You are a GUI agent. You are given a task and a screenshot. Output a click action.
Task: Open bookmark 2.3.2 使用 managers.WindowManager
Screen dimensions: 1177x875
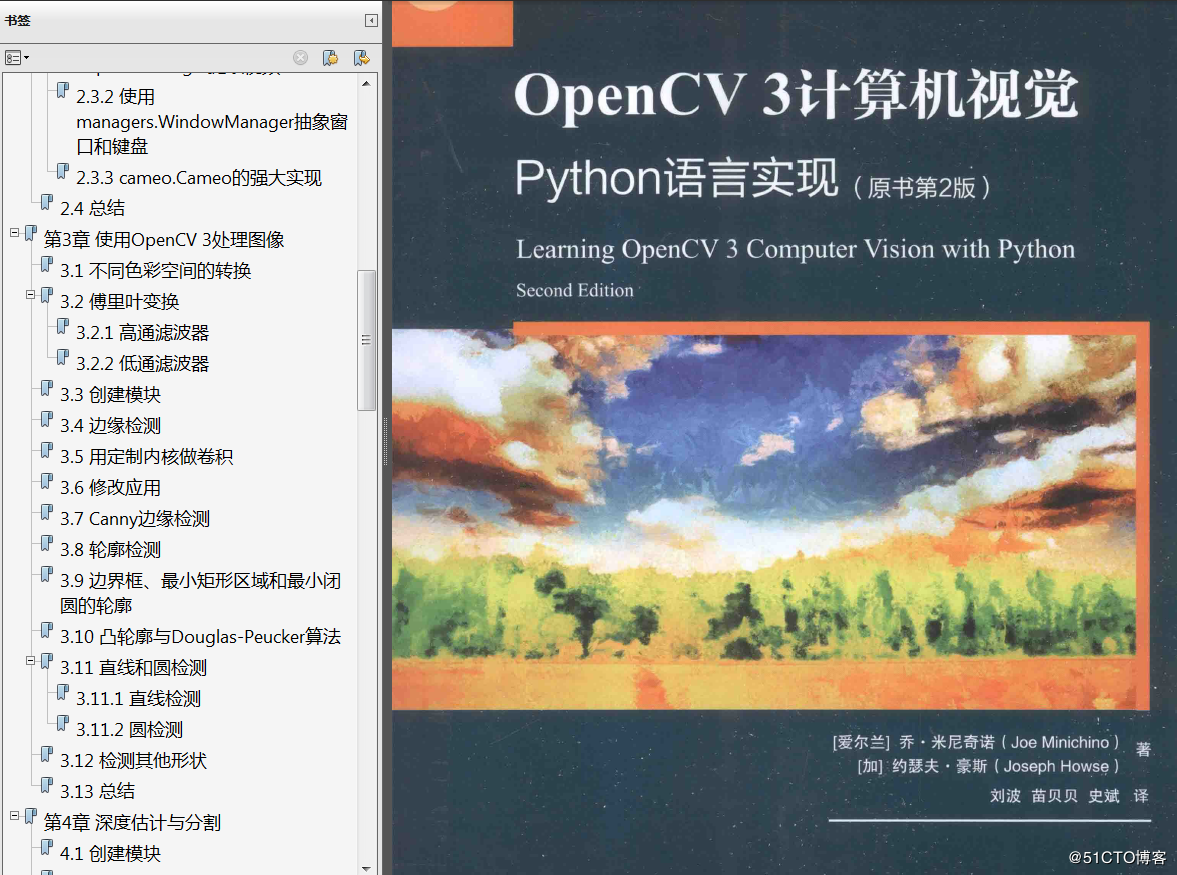coord(212,122)
